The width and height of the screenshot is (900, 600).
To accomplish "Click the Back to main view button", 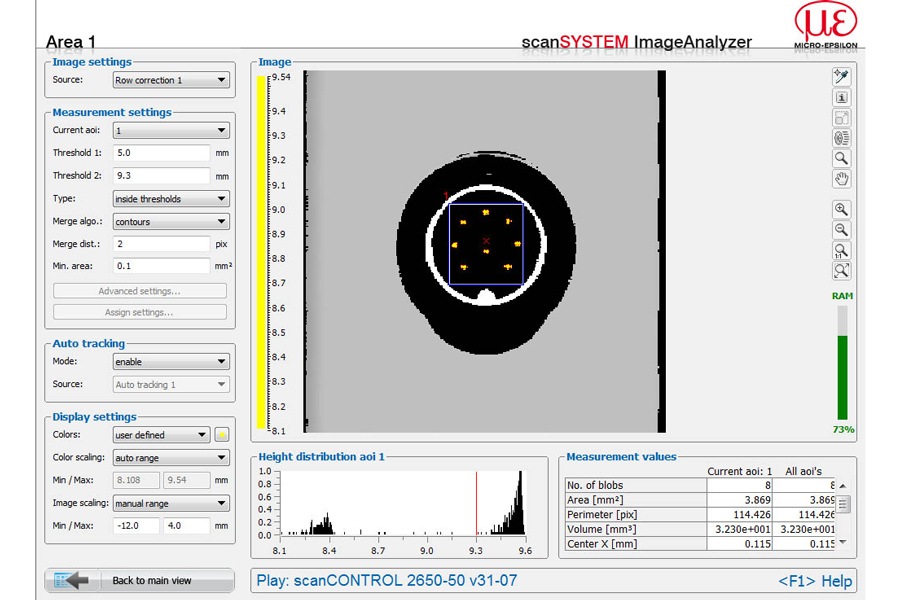I will point(139,581).
